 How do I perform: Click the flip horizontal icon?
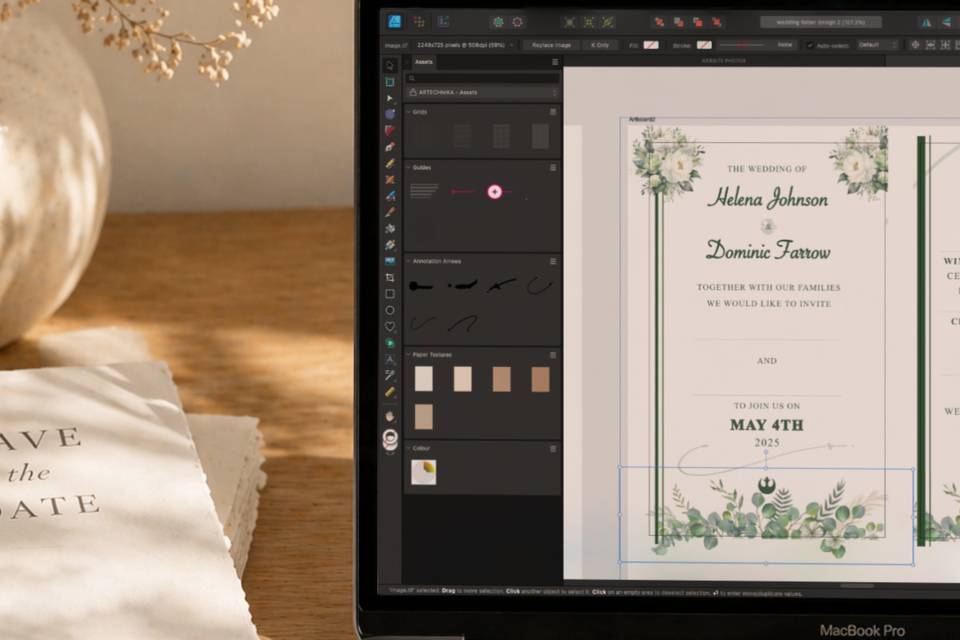click(x=927, y=22)
